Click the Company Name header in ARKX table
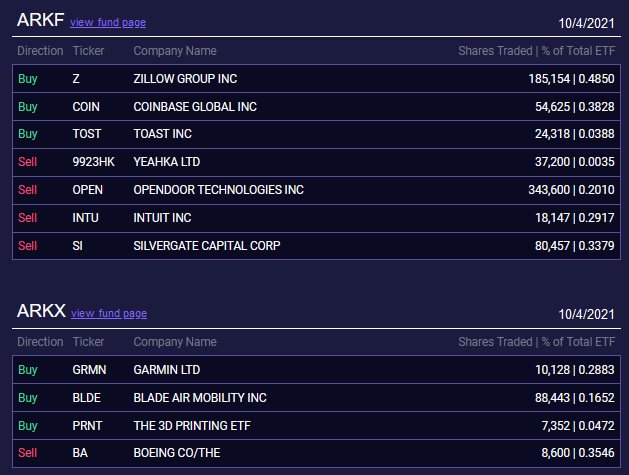The image size is (629, 475). (175, 342)
